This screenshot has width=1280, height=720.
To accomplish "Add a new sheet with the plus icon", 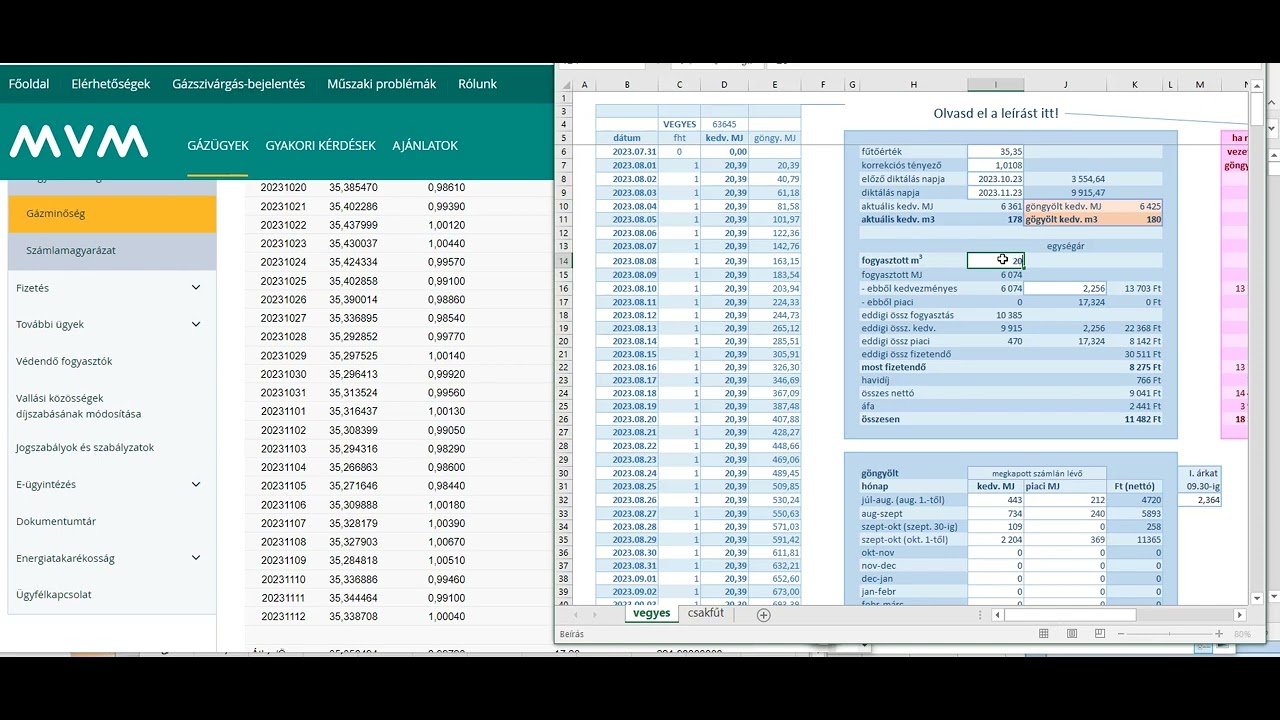I will pyautogui.click(x=764, y=615).
